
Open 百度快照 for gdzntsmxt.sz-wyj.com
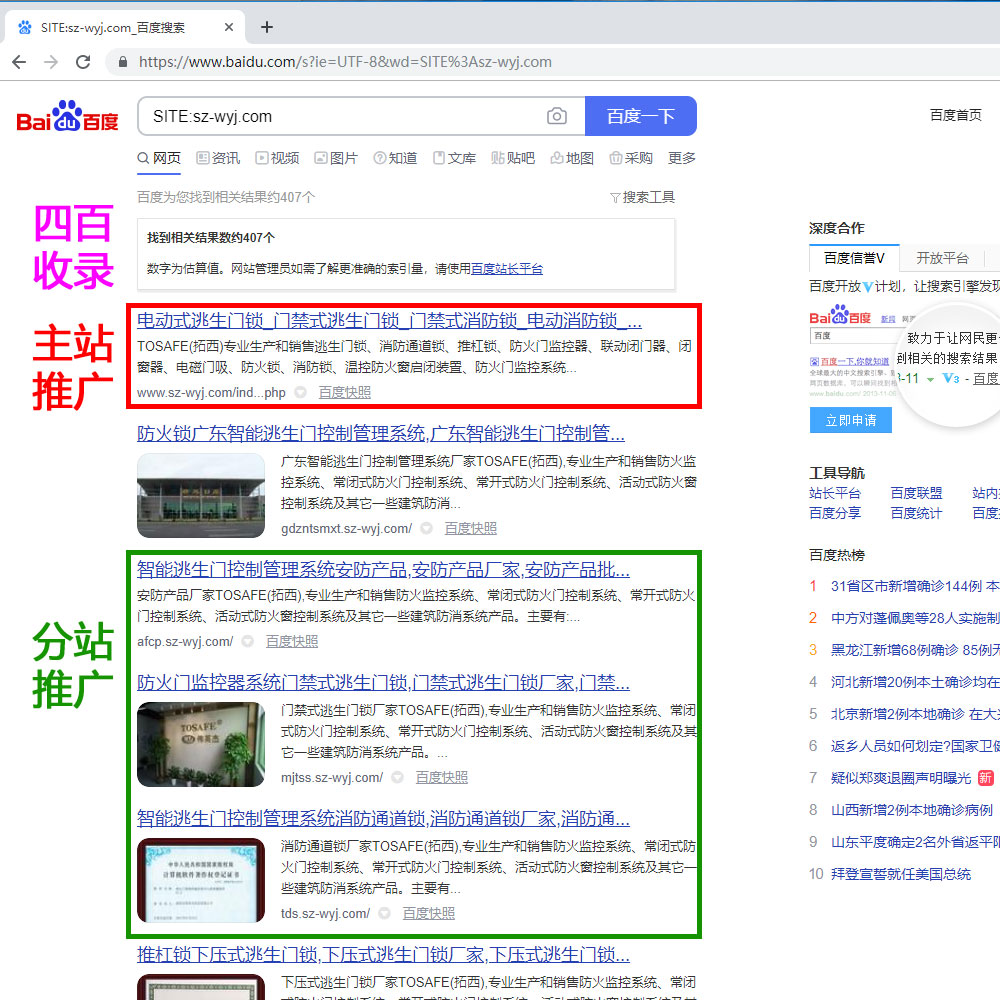(470, 529)
